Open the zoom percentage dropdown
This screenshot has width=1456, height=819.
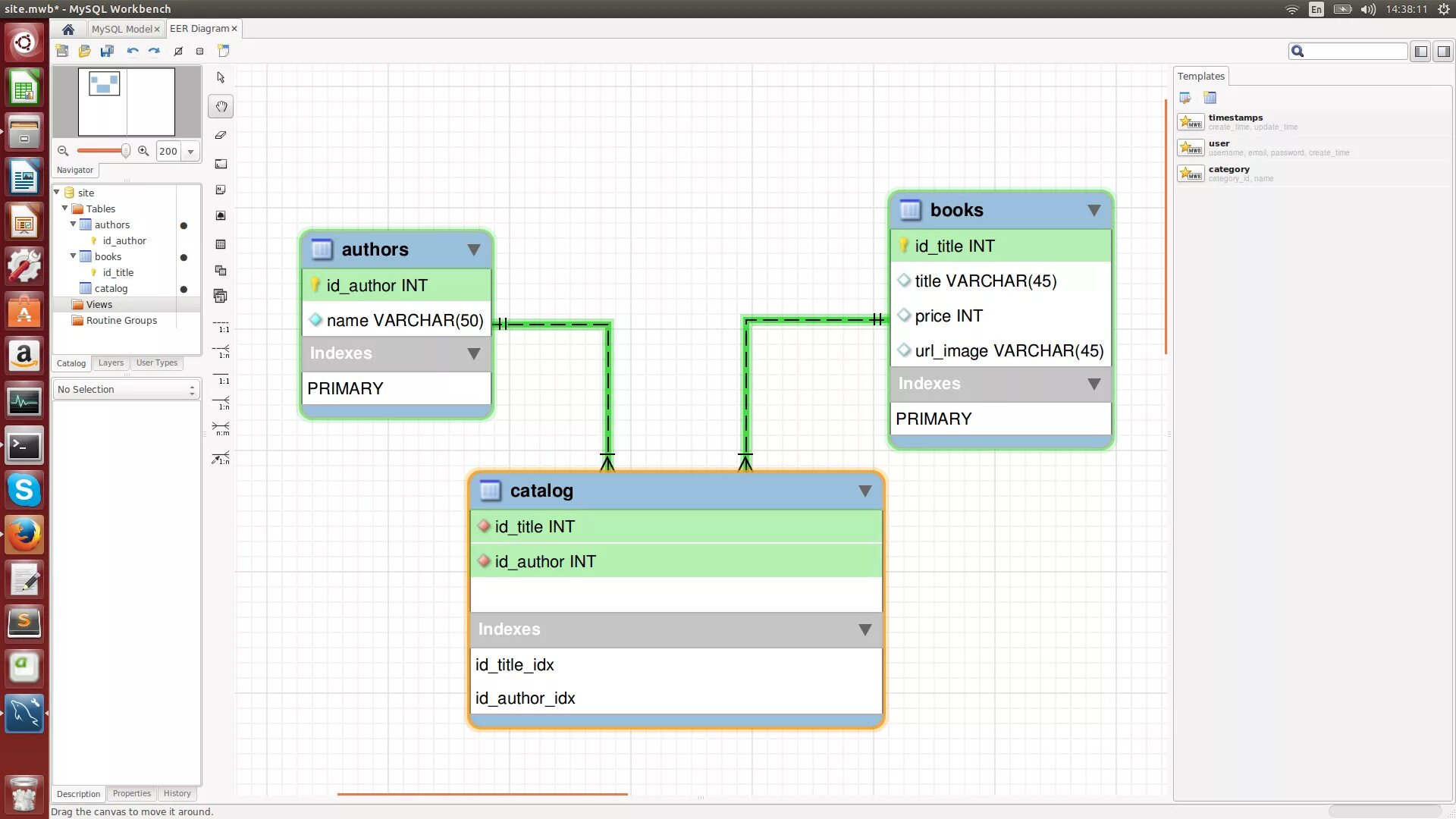tap(190, 151)
